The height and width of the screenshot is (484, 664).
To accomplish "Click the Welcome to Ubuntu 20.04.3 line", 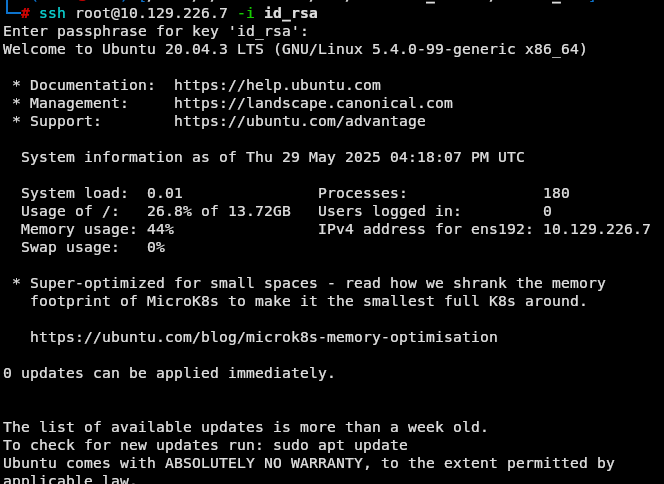I will click(295, 50).
